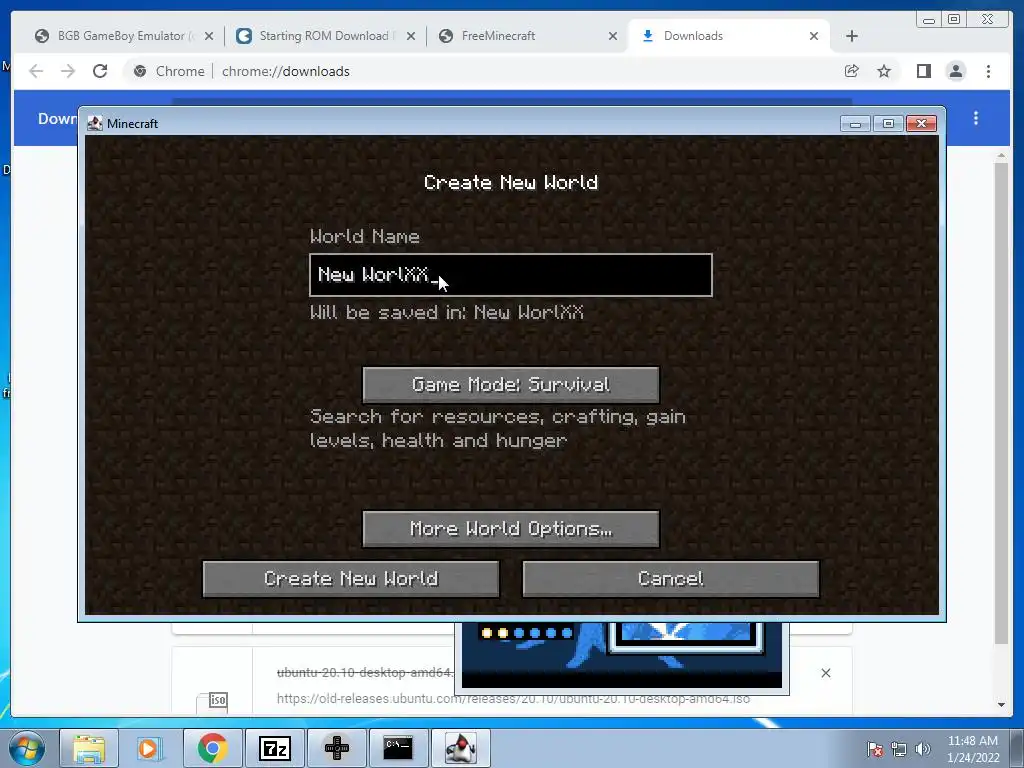Click the volume speaker tray icon
The image size is (1024, 768).
click(923, 749)
